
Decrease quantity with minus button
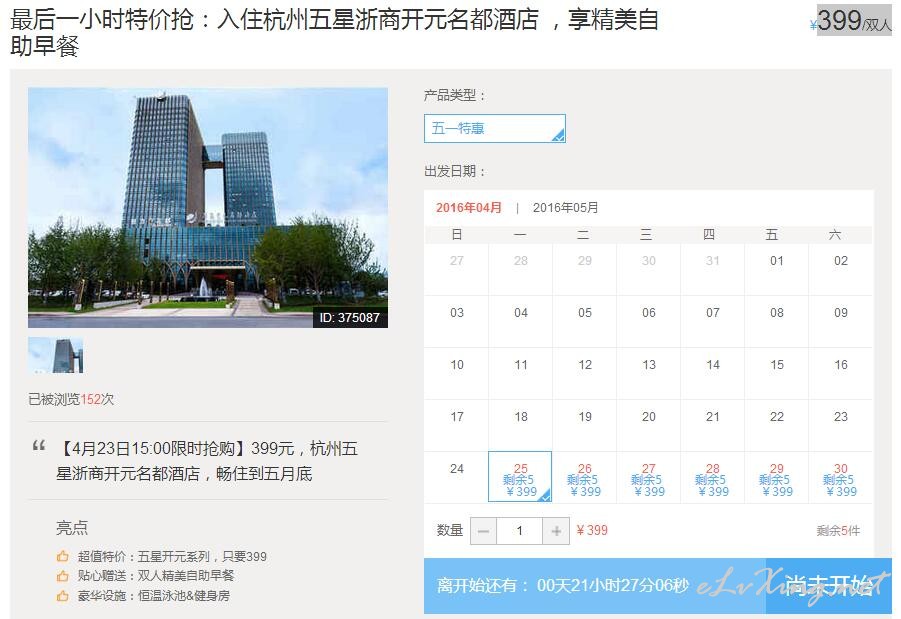click(483, 531)
